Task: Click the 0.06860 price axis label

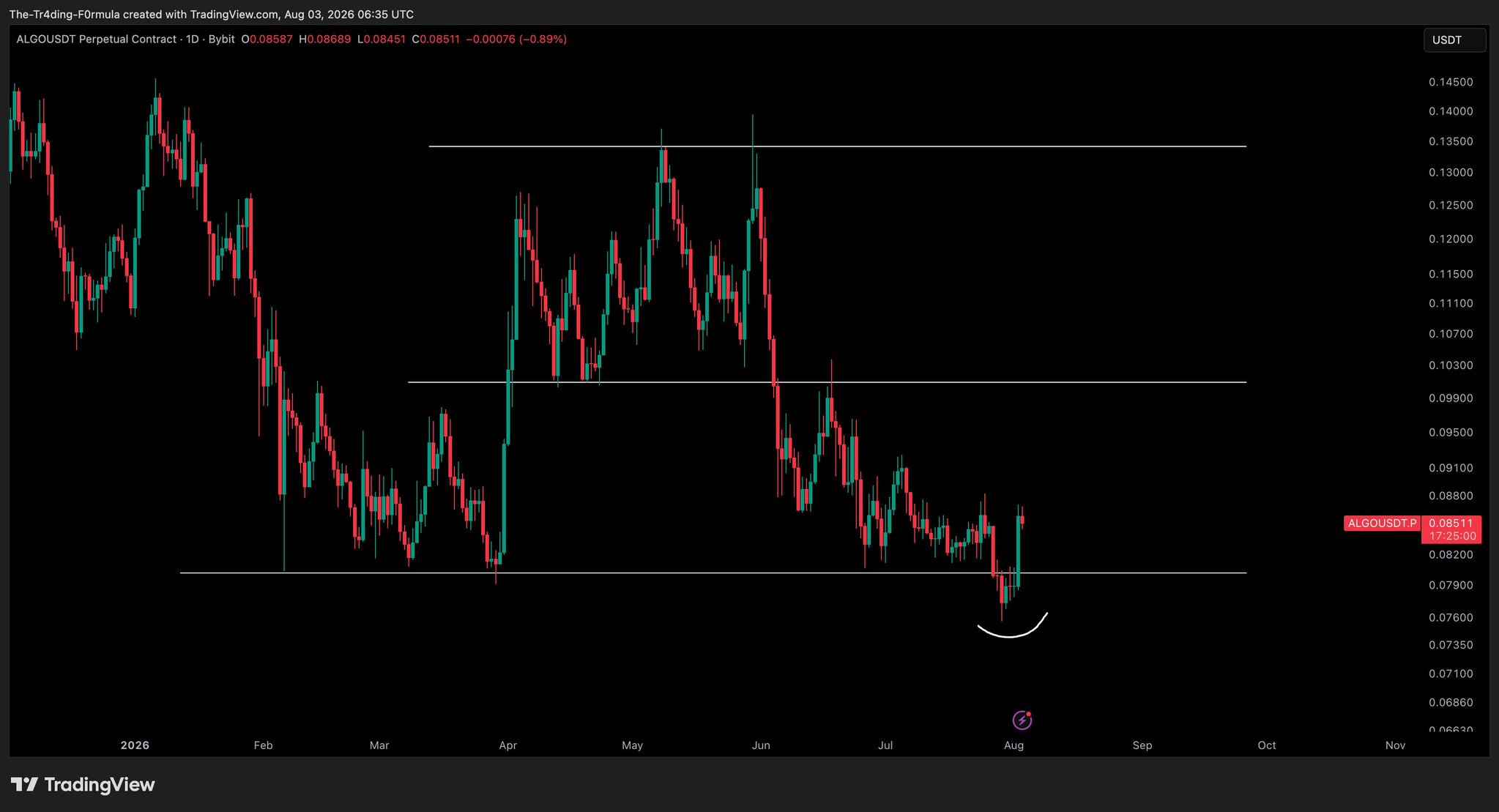Action: click(1451, 702)
